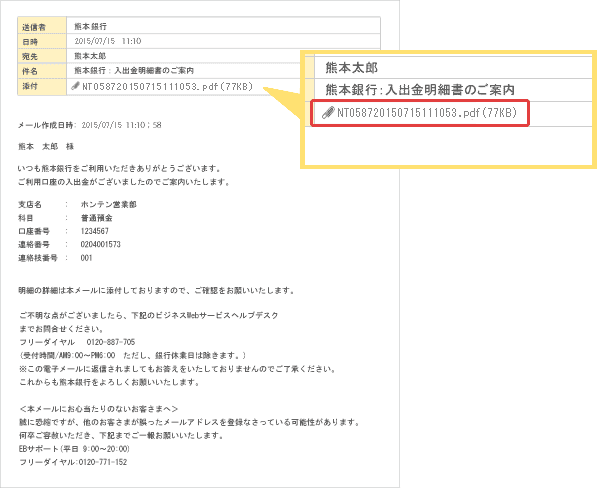Click the account number 1234567

pos(95,231)
